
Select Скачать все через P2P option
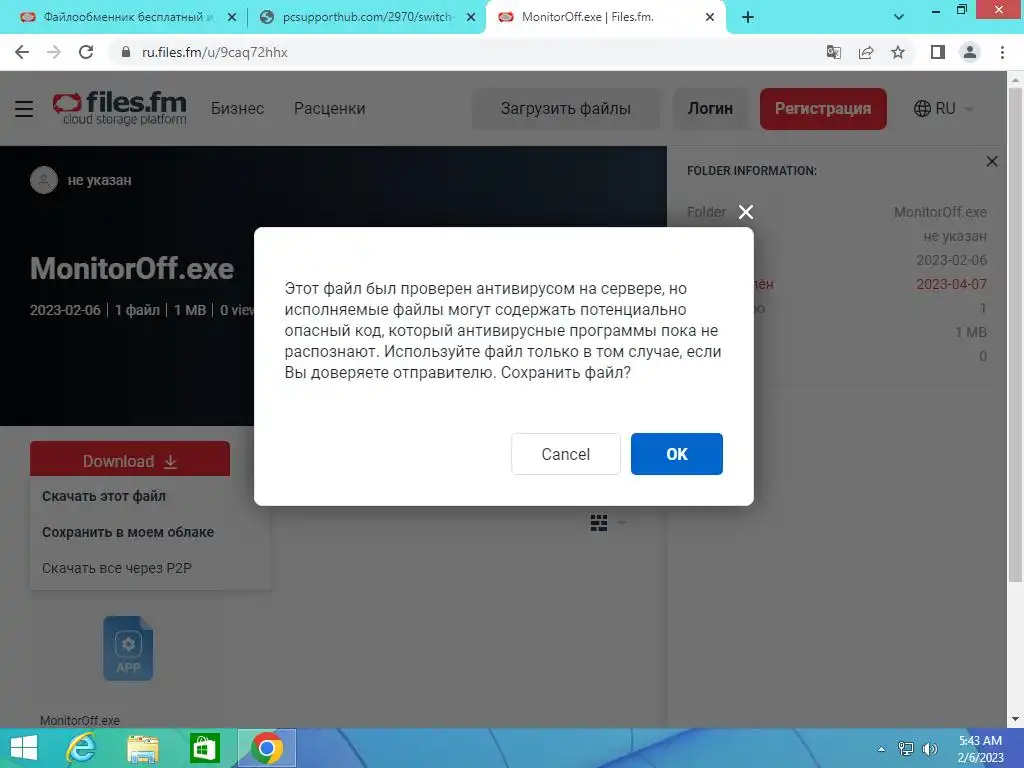coord(117,568)
